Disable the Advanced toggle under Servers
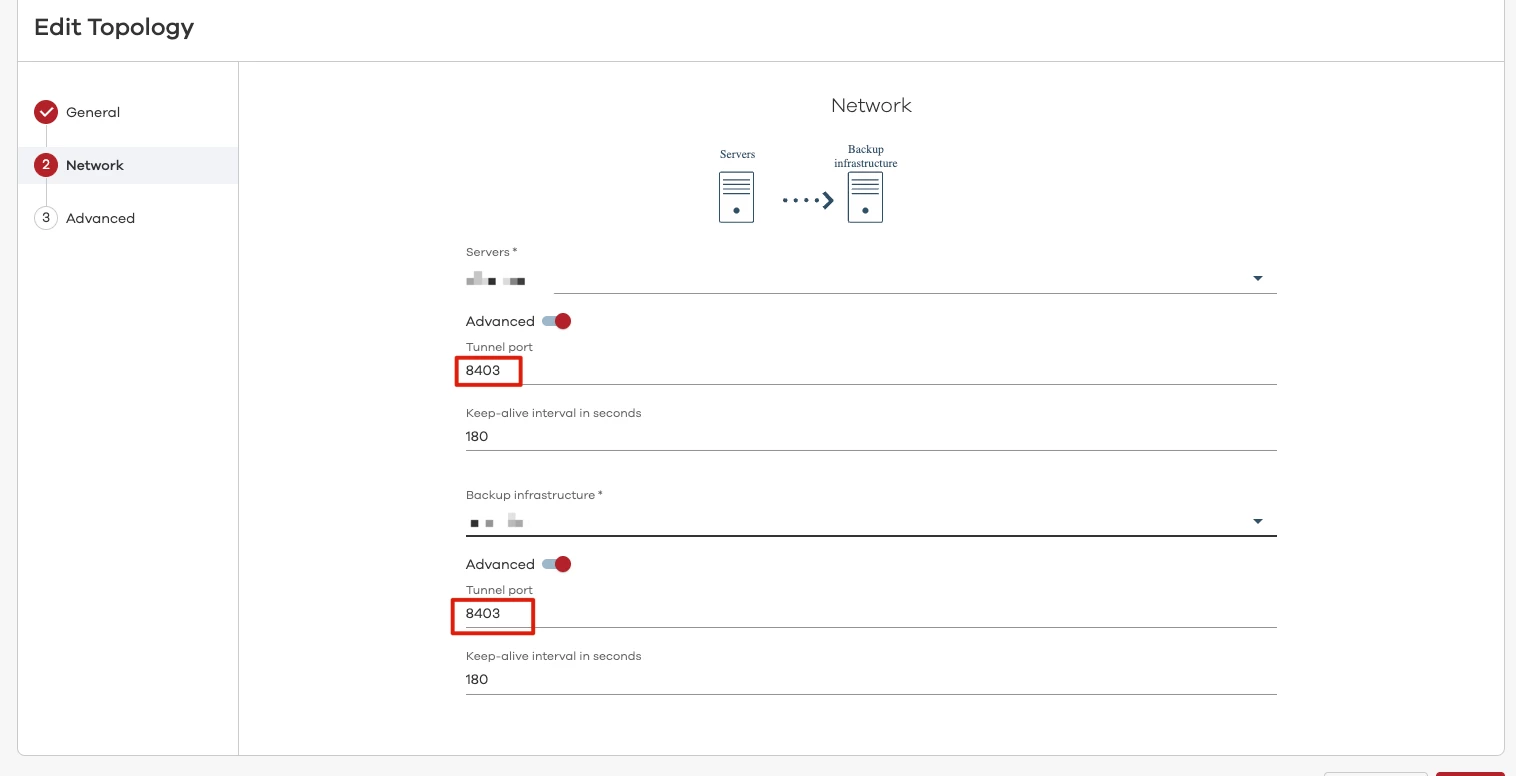The image size is (1516, 776). click(556, 321)
